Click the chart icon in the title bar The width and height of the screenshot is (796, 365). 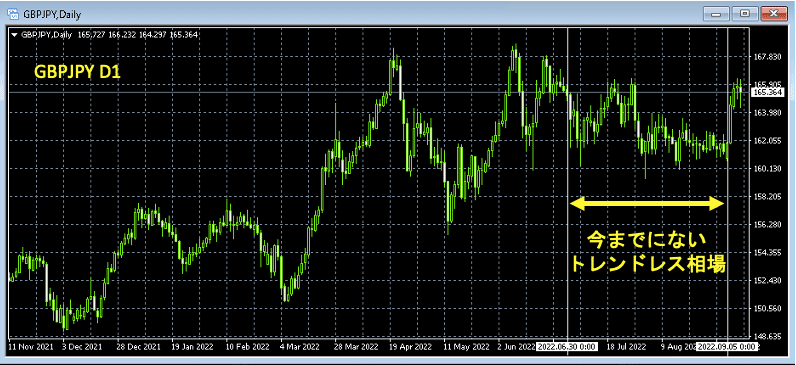click(13, 14)
